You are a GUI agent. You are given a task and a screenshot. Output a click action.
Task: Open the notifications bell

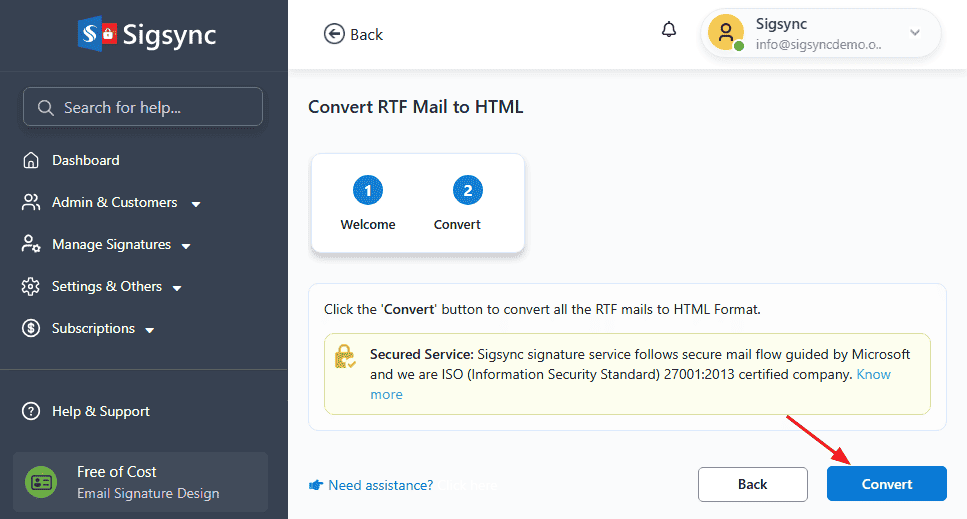669,30
